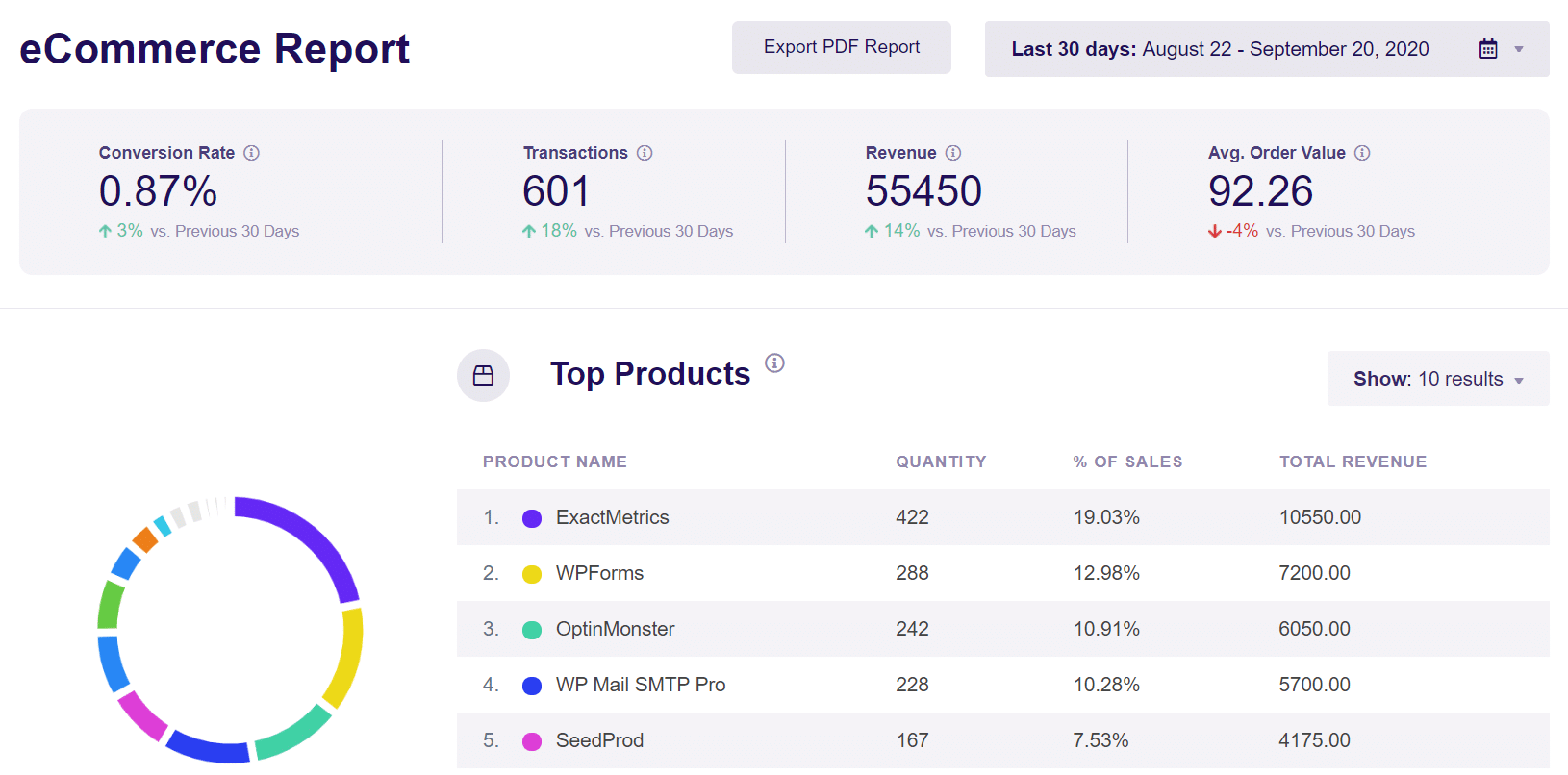Click the % OF SALES column header
This screenshot has height=775, width=1568.
(1127, 462)
